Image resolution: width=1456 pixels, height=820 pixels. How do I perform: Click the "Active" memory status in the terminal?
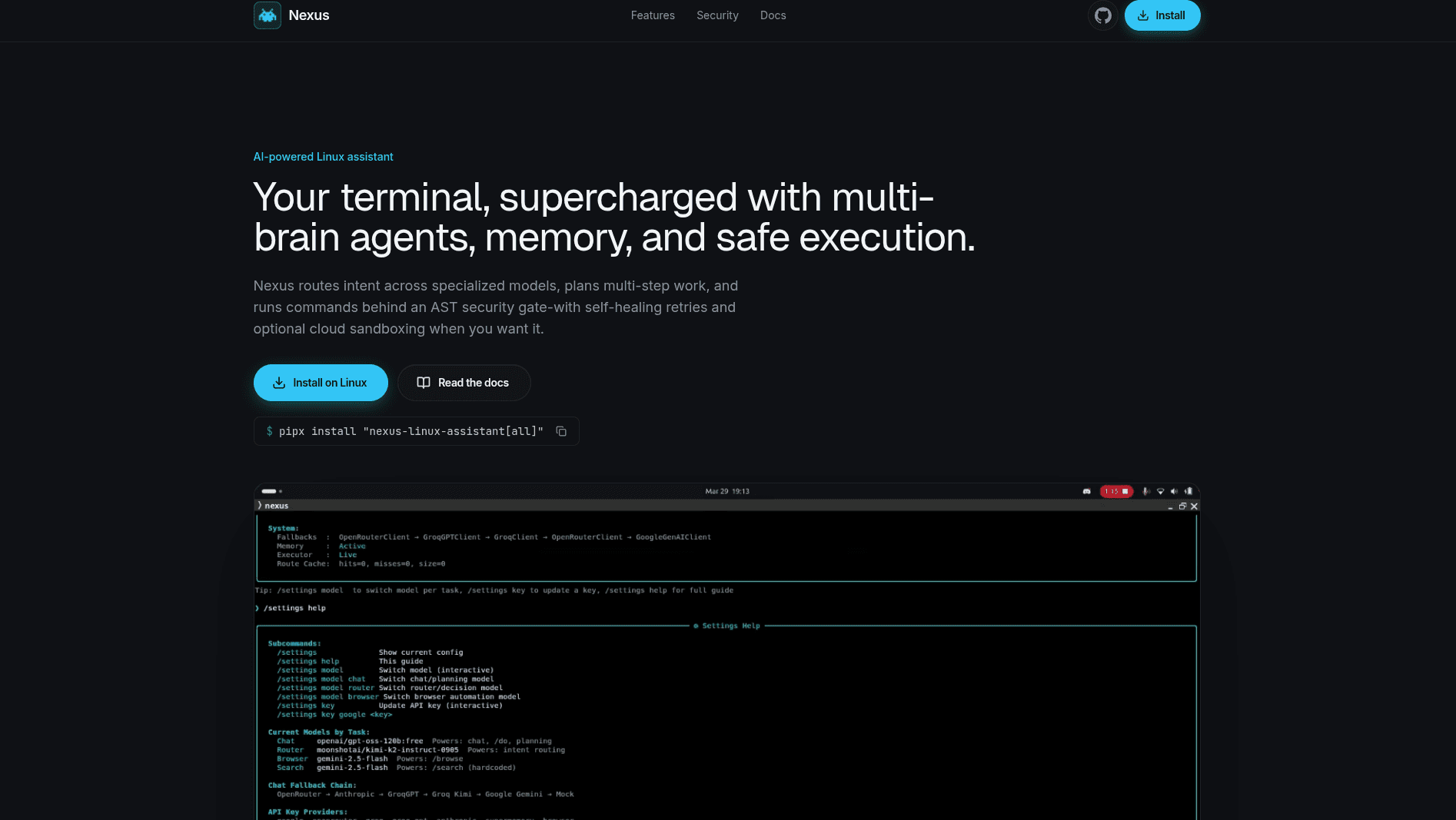tap(352, 546)
